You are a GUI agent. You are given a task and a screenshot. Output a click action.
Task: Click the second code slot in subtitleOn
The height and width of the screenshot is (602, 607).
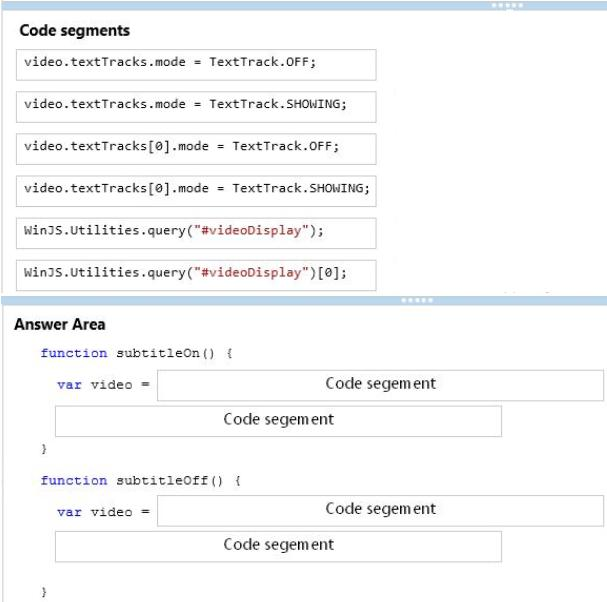click(278, 421)
